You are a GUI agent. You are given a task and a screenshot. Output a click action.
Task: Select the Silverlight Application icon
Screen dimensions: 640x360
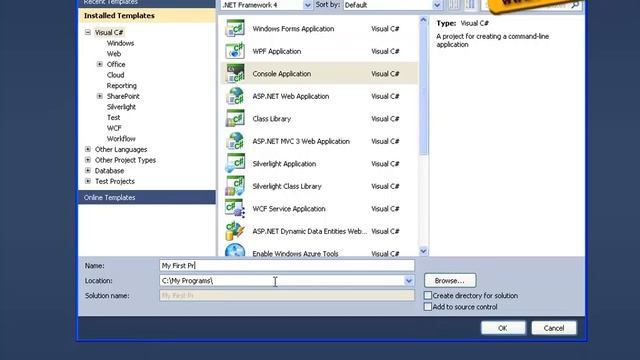pyautogui.click(x=235, y=163)
